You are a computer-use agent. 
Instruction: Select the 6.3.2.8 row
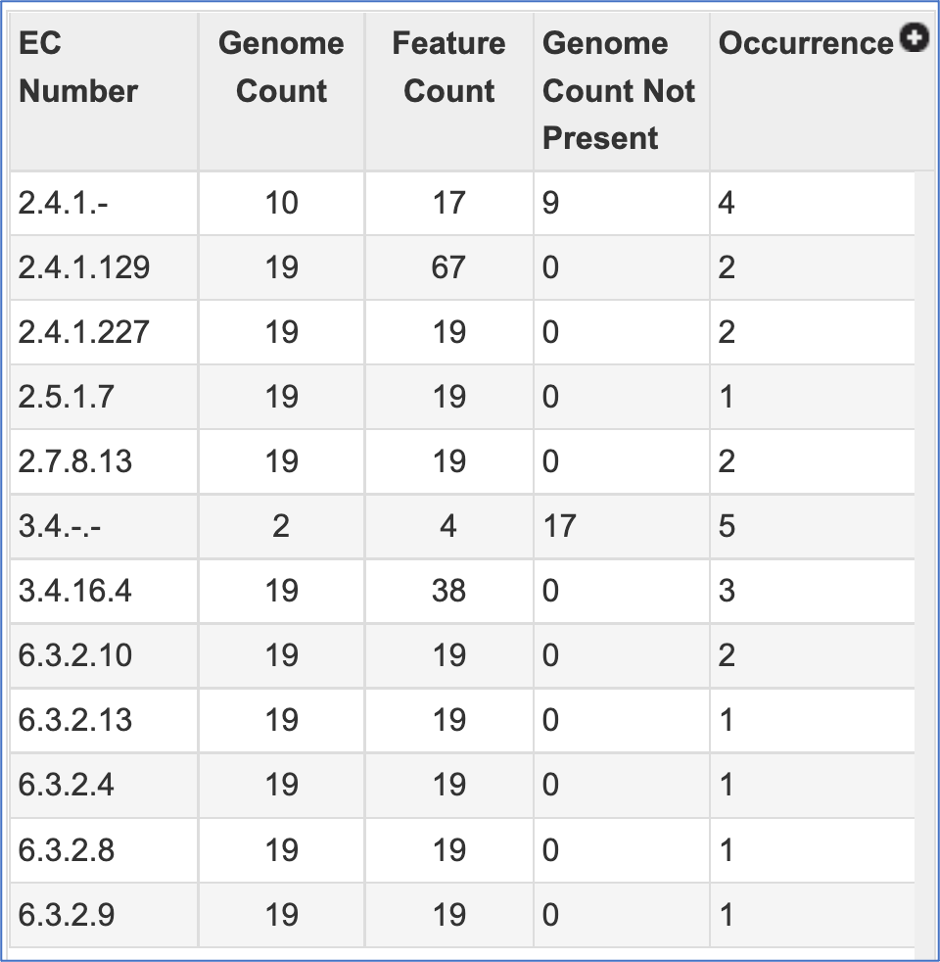[462, 850]
